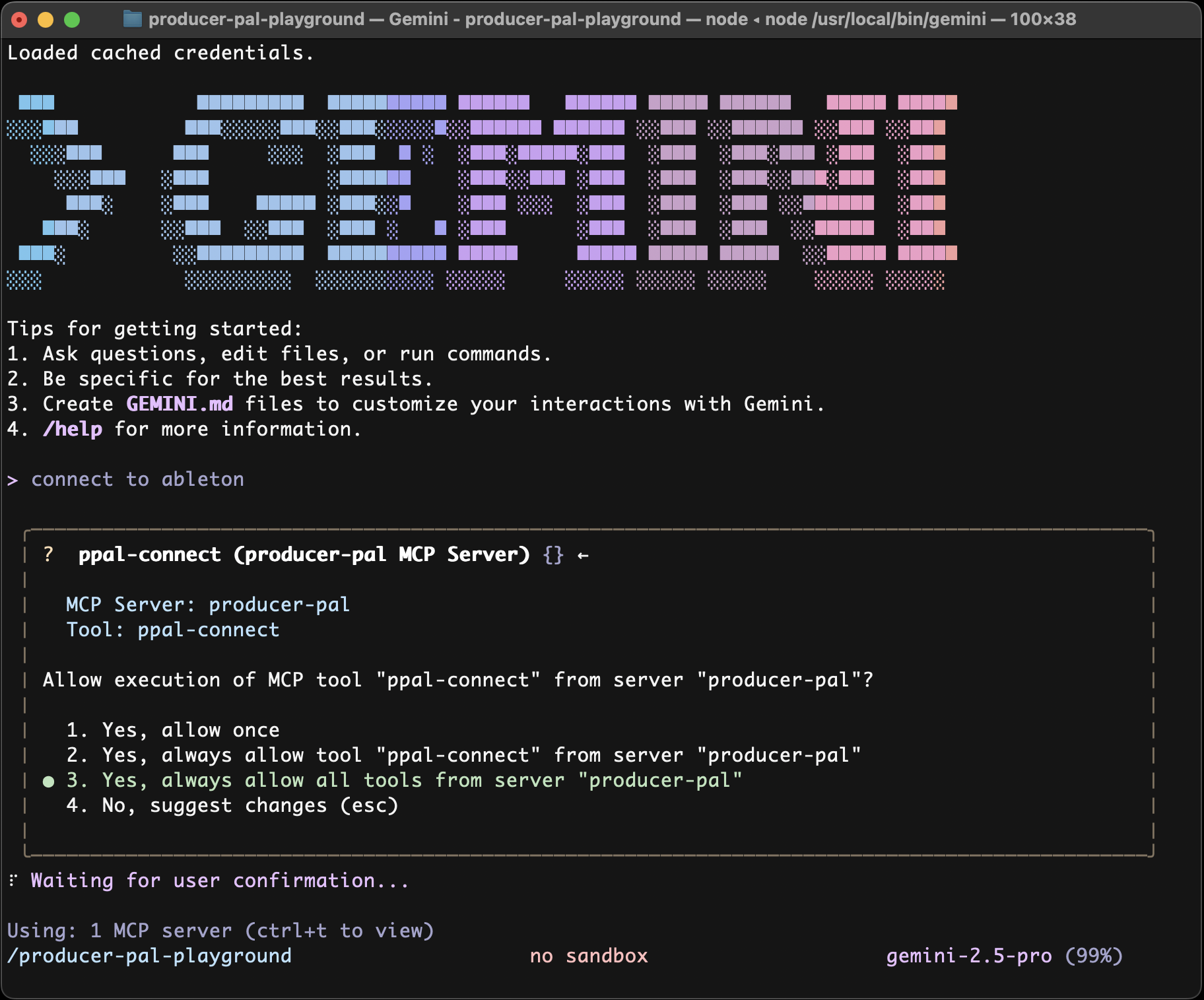Screen dimensions: 1204x1000
Task: Click the green maximize traffic light button
Action: 70,20
